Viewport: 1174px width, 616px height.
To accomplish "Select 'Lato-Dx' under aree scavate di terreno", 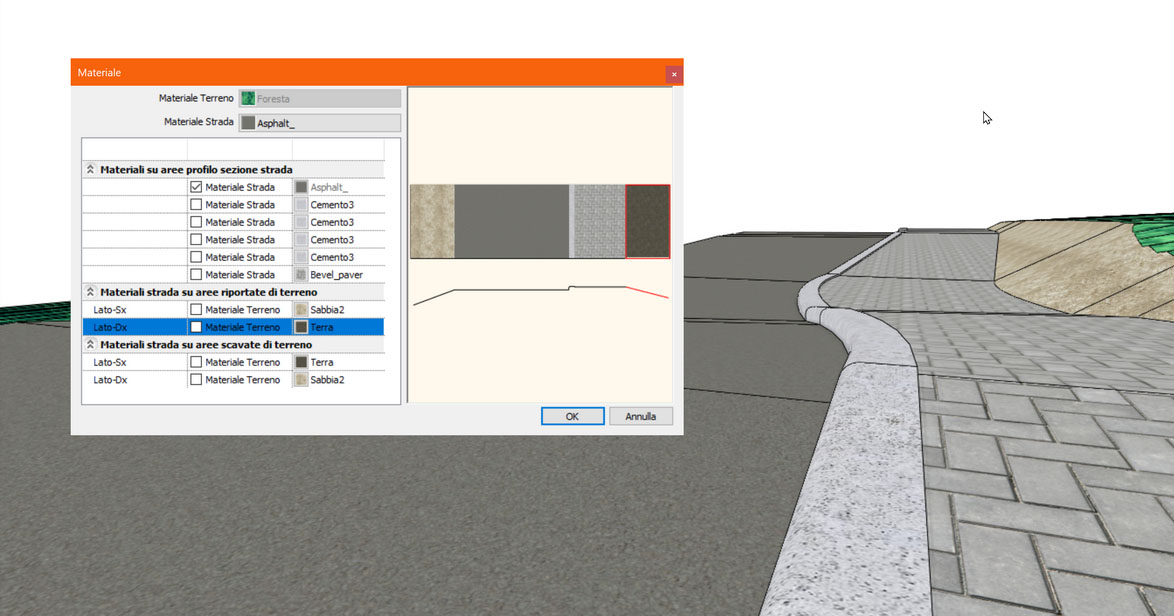I will coord(110,379).
